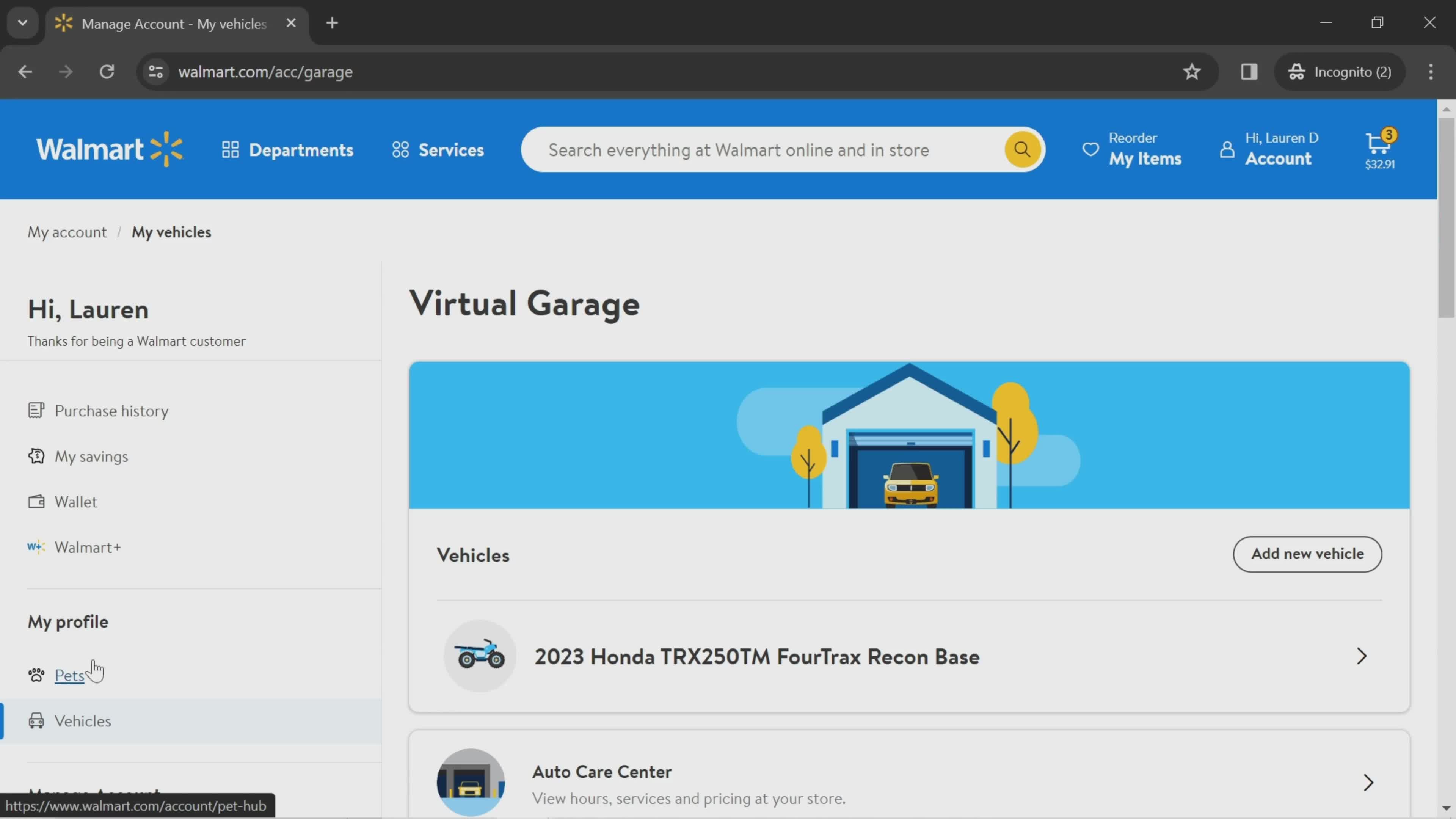The height and width of the screenshot is (819, 1456).
Task: Click the yellow search magnifier button
Action: [1022, 149]
